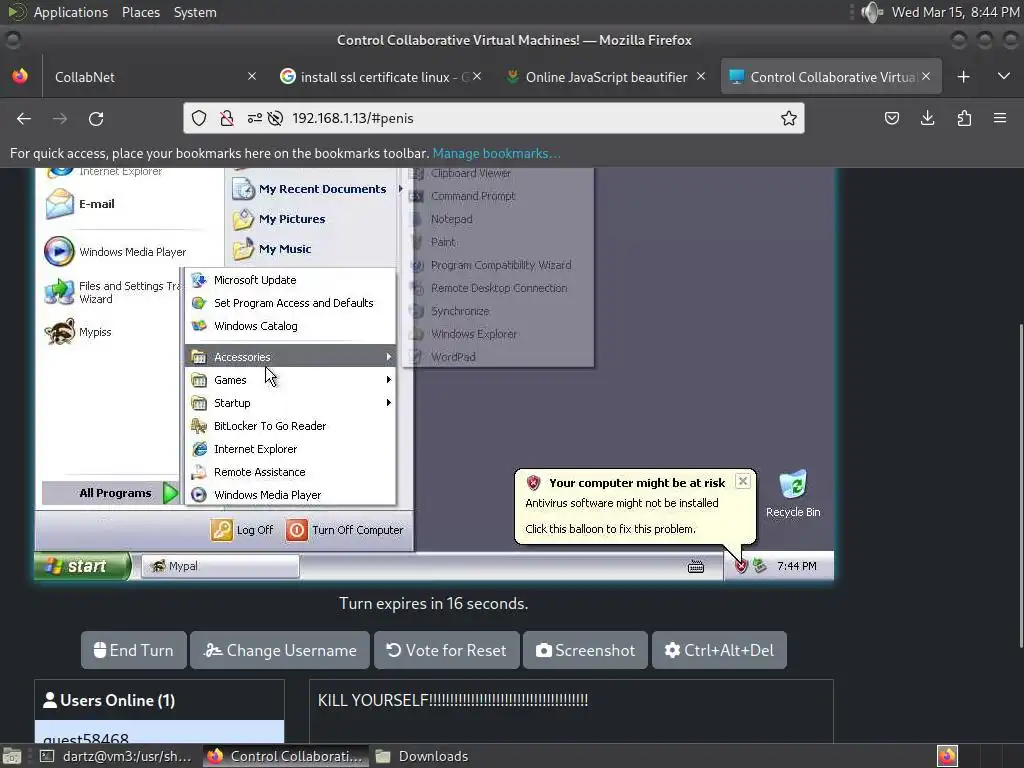This screenshot has height=768, width=1024.
Task: Switch to install ssl certificate linux tab
Action: point(376,77)
